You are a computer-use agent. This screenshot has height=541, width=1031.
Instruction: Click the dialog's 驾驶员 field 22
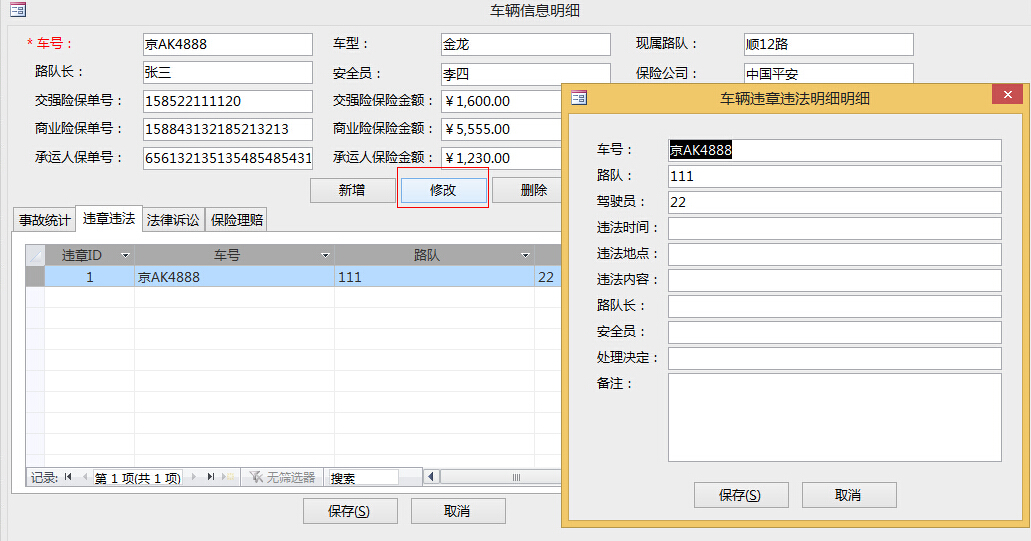pos(834,202)
